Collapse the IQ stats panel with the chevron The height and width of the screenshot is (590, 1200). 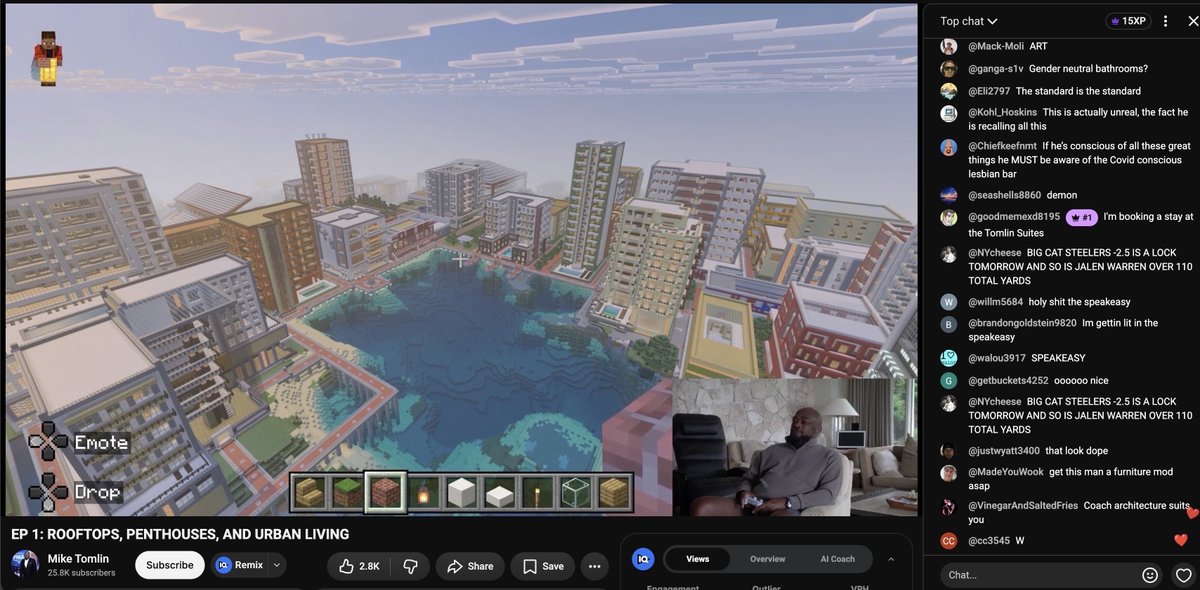891,558
